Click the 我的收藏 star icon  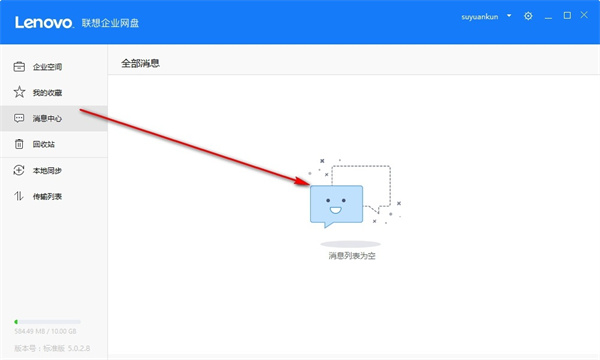pyautogui.click(x=19, y=92)
